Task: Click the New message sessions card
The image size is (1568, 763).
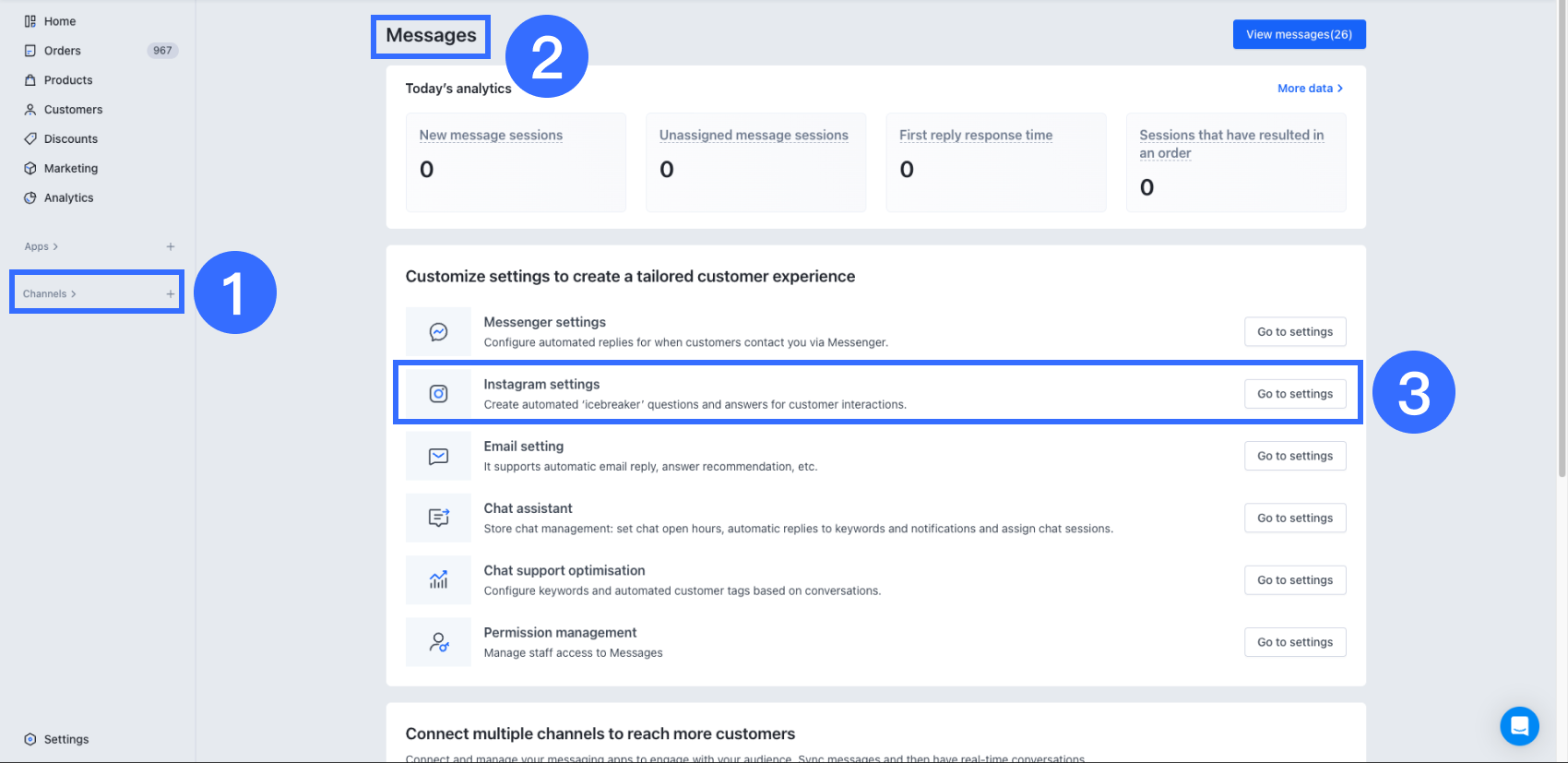Action: [x=516, y=162]
